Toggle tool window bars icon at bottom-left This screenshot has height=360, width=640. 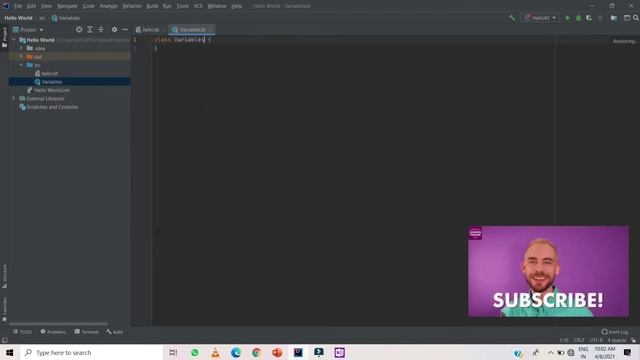(4, 340)
